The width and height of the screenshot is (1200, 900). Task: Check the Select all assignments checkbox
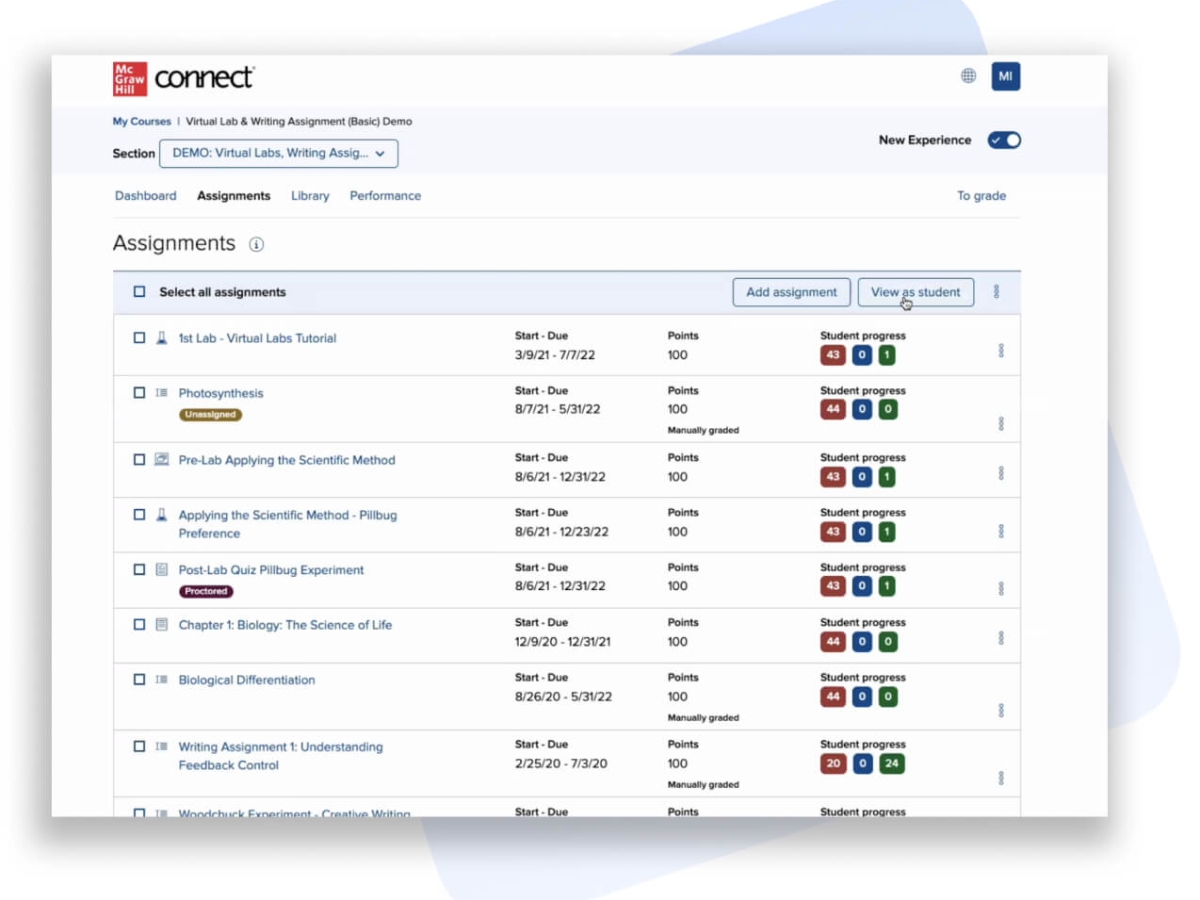click(x=139, y=292)
